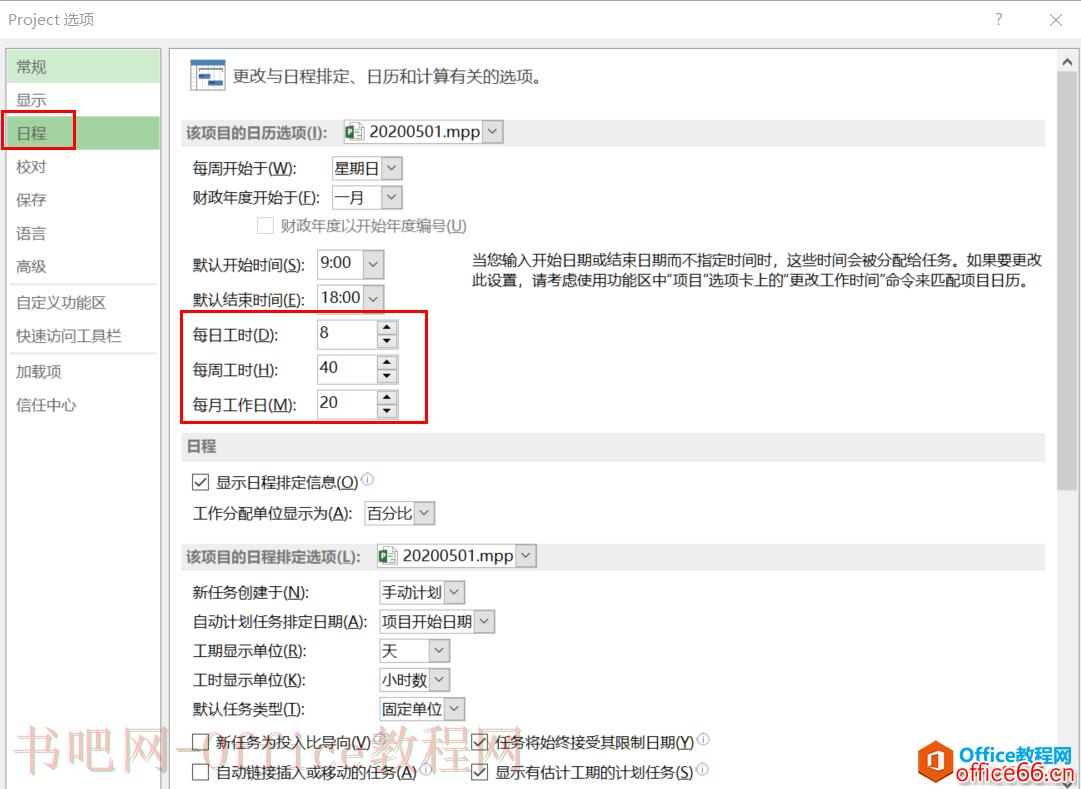Enable 新任务为投入比导向 checkbox
The image size is (1081, 789).
pyautogui.click(x=200, y=742)
